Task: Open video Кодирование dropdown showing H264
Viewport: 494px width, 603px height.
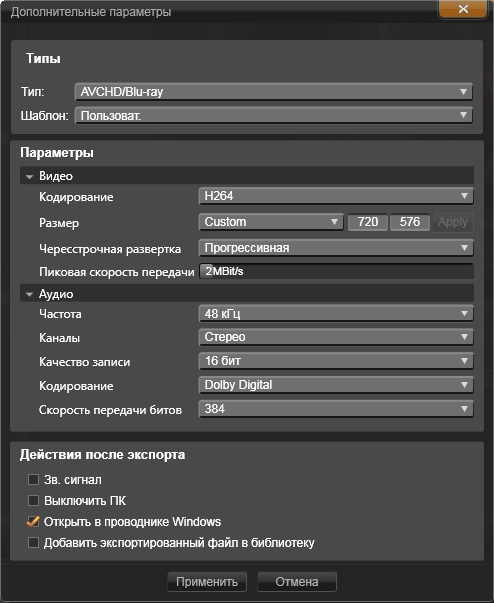Action: (336, 196)
